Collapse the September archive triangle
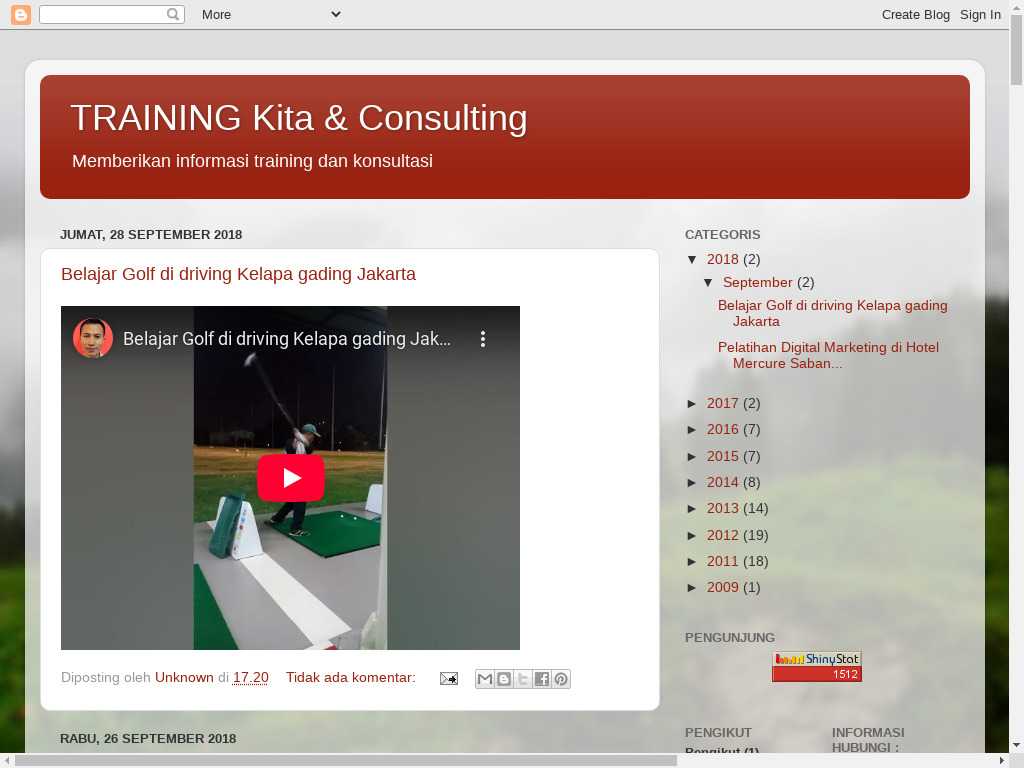1024x768 pixels. 708,282
